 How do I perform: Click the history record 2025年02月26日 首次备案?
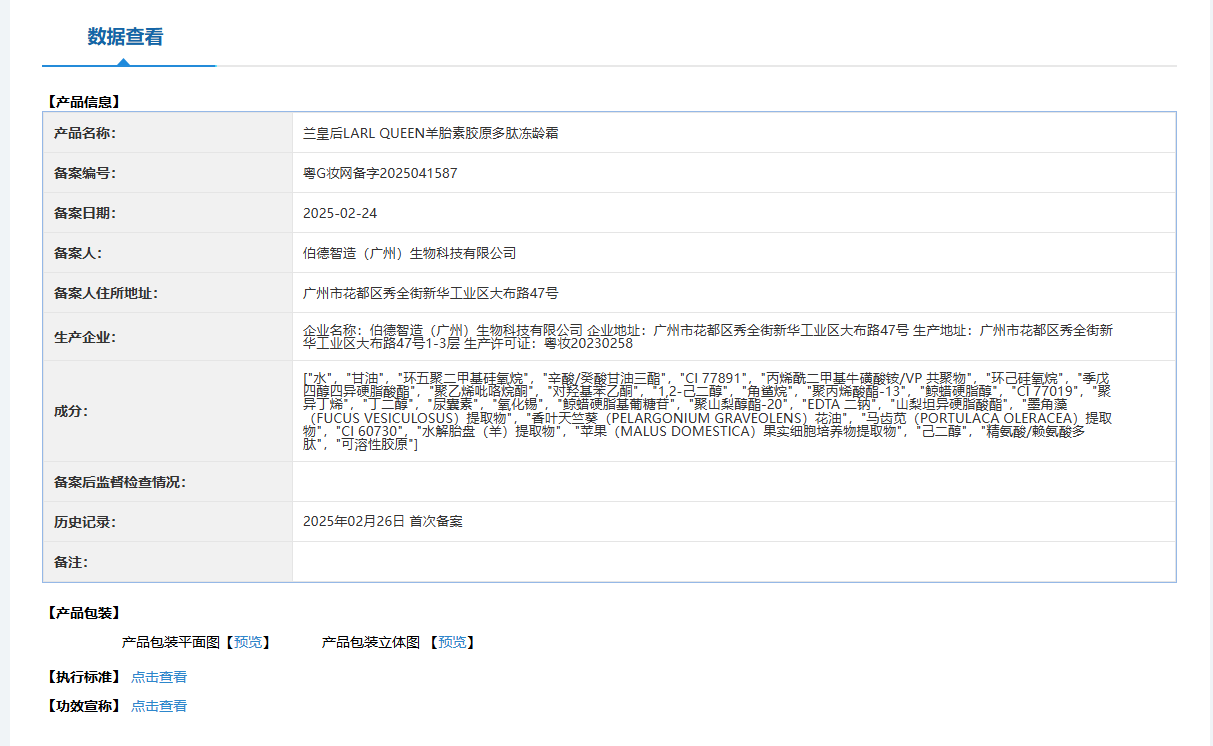click(382, 521)
